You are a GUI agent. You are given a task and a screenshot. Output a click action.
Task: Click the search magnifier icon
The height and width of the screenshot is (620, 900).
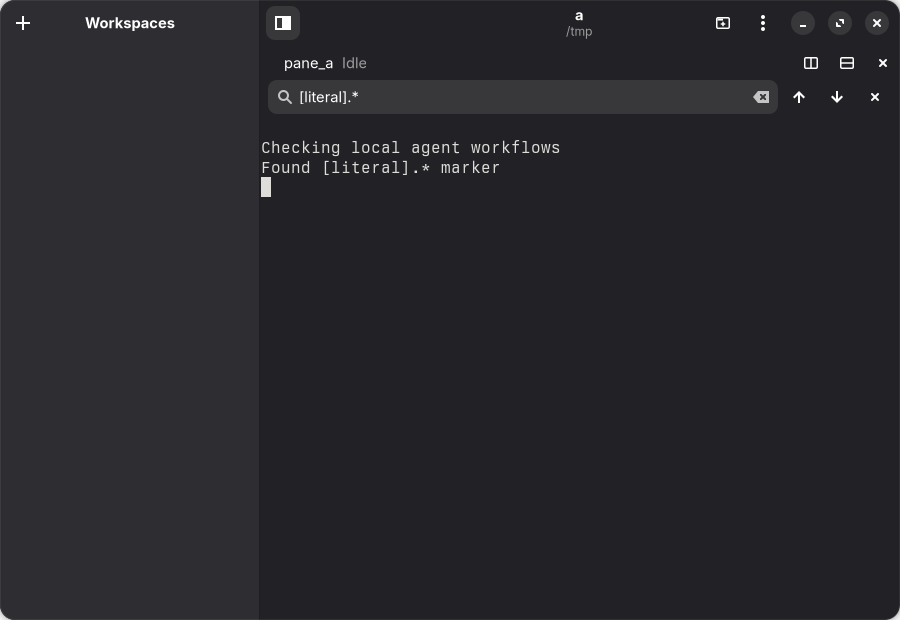(285, 97)
